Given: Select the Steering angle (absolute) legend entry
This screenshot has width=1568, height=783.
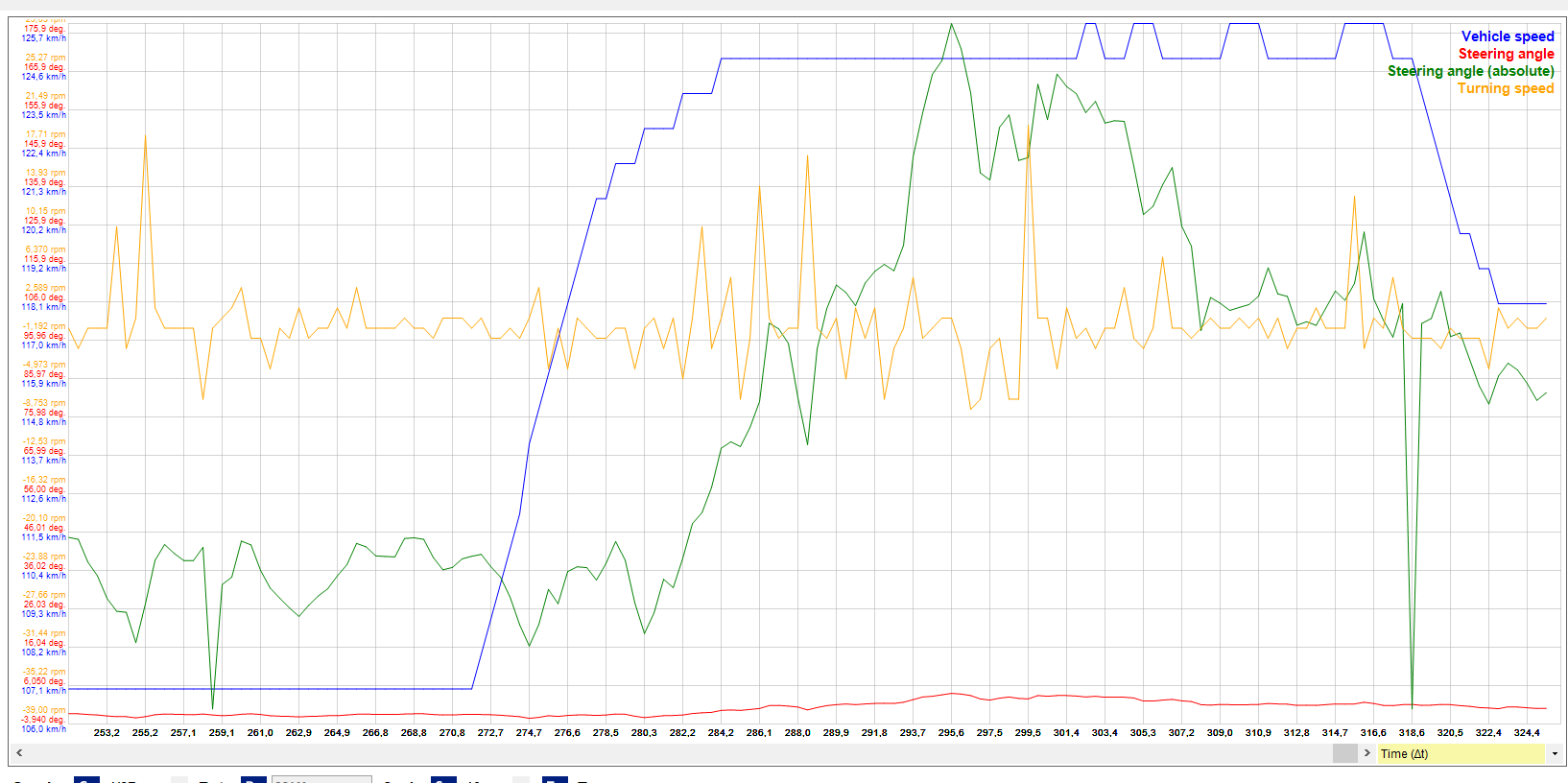Looking at the screenshot, I should click(x=1470, y=71).
